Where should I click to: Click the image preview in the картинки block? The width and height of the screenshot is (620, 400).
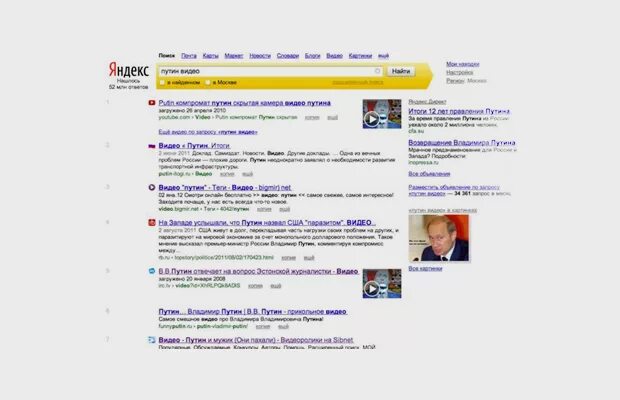pyautogui.click(x=439, y=238)
